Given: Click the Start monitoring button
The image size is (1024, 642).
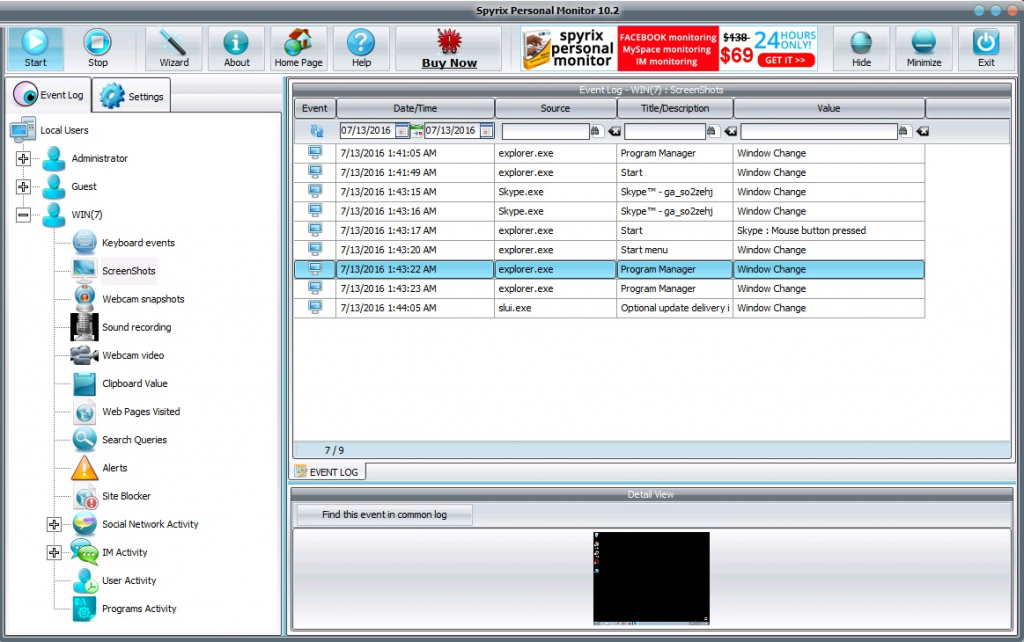Looking at the screenshot, I should [36, 48].
